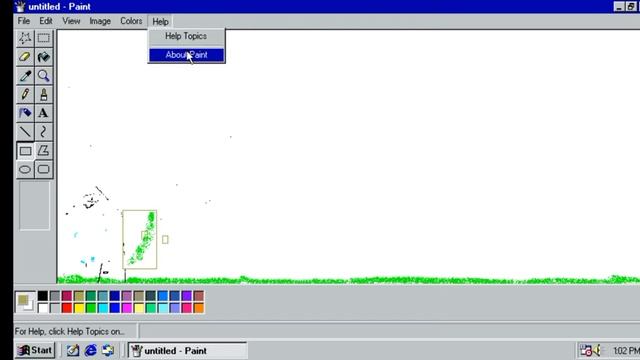
Task: Select the Pencil tool
Action: 25,94
